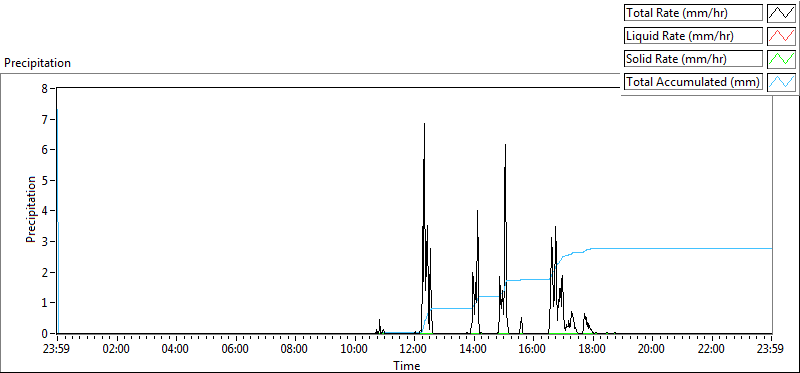
Task: Select the Total Accumulated (mm) legend label
Action: pos(693,81)
